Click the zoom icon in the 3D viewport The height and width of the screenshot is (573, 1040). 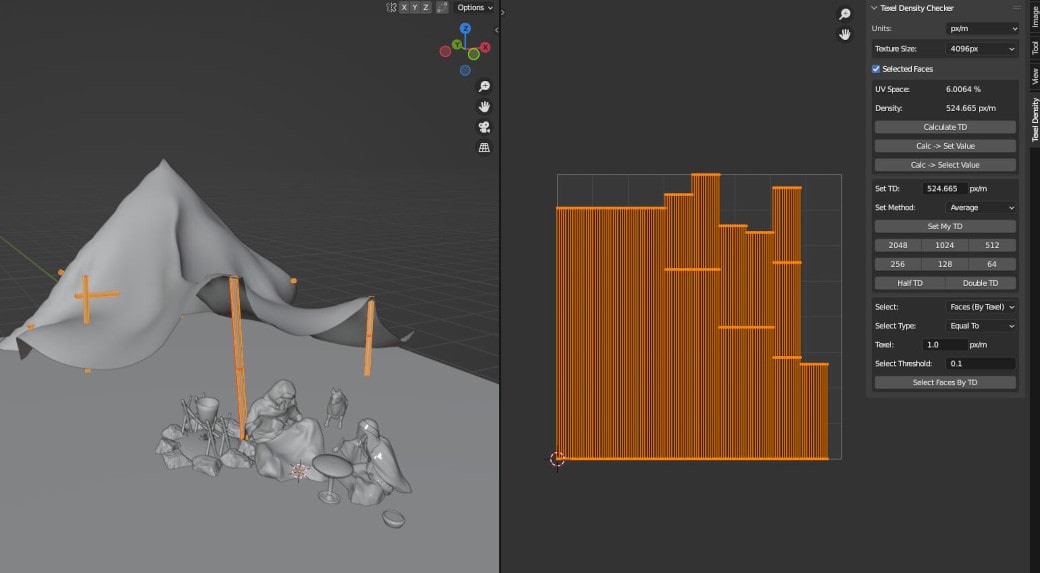point(484,87)
